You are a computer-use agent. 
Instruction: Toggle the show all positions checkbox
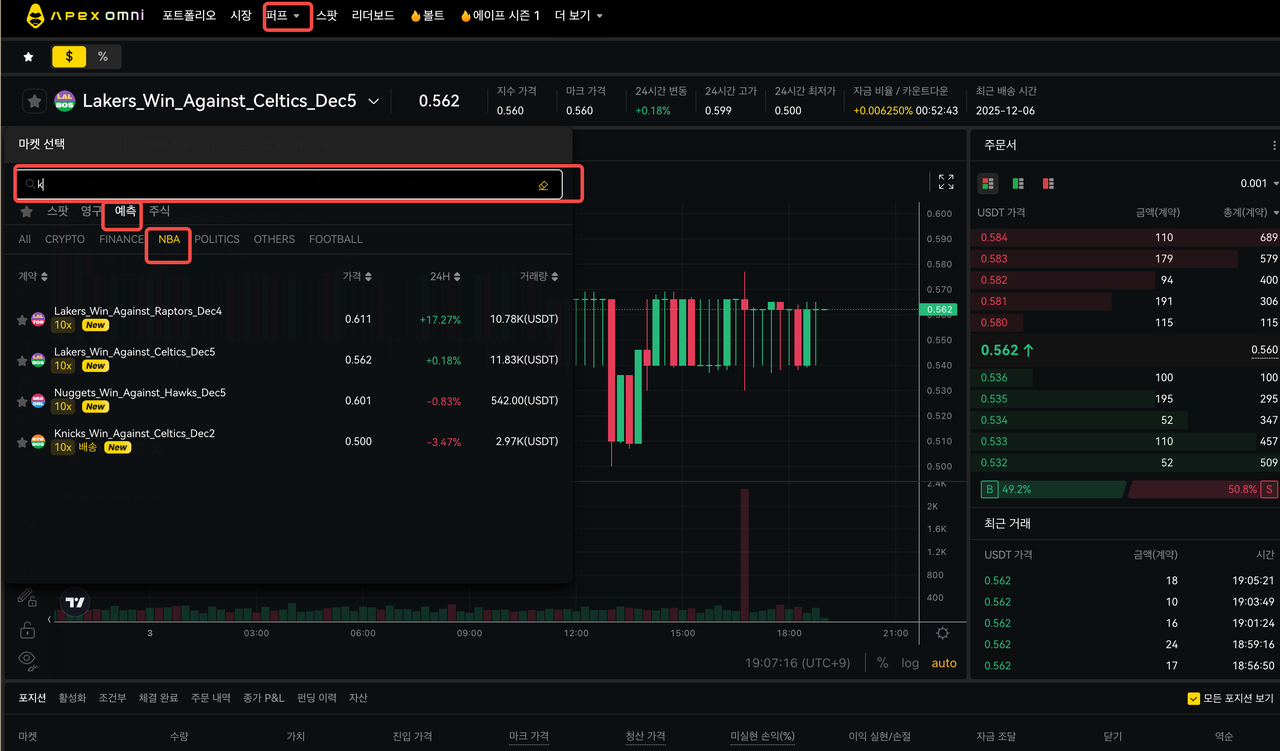pyautogui.click(x=1193, y=698)
